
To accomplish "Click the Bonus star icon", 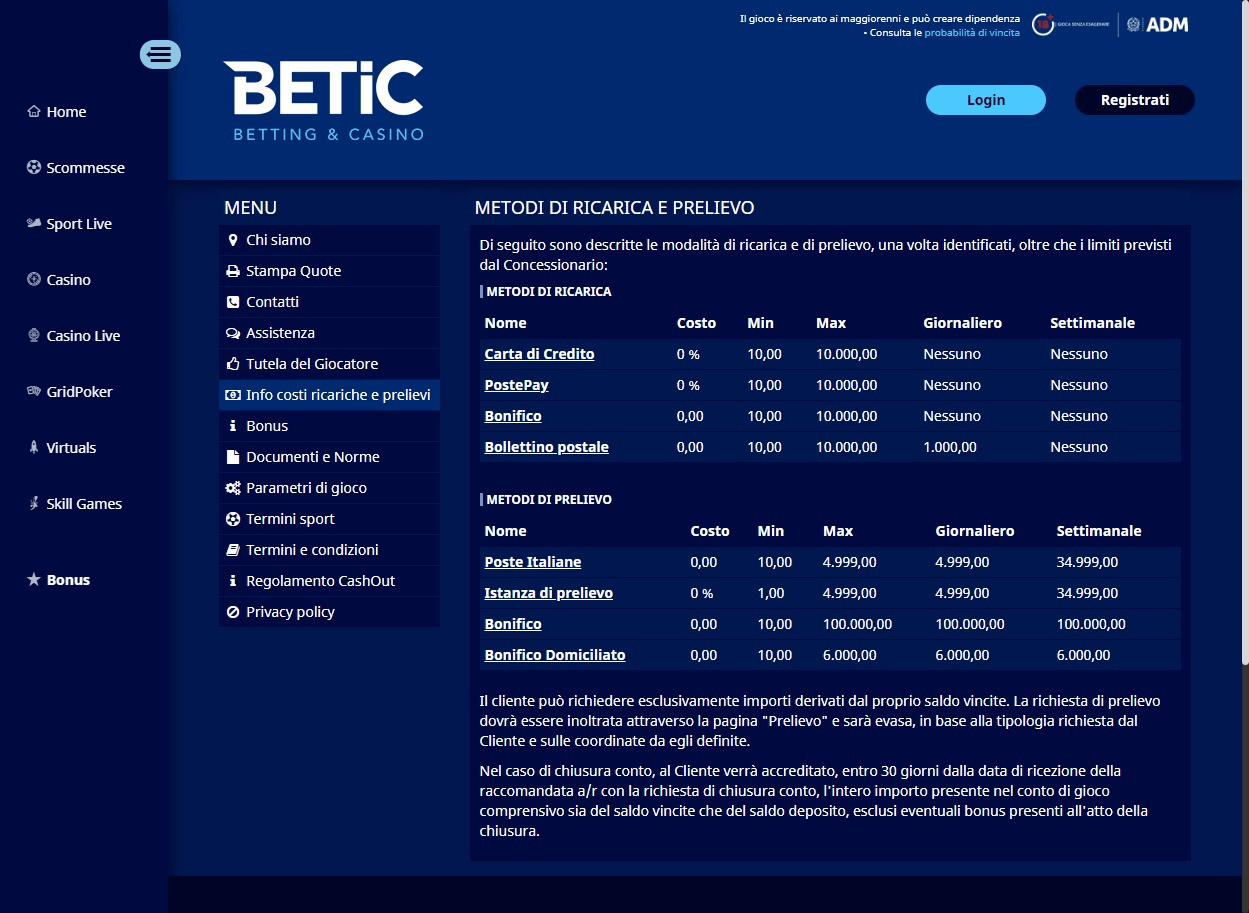I will tap(34, 580).
